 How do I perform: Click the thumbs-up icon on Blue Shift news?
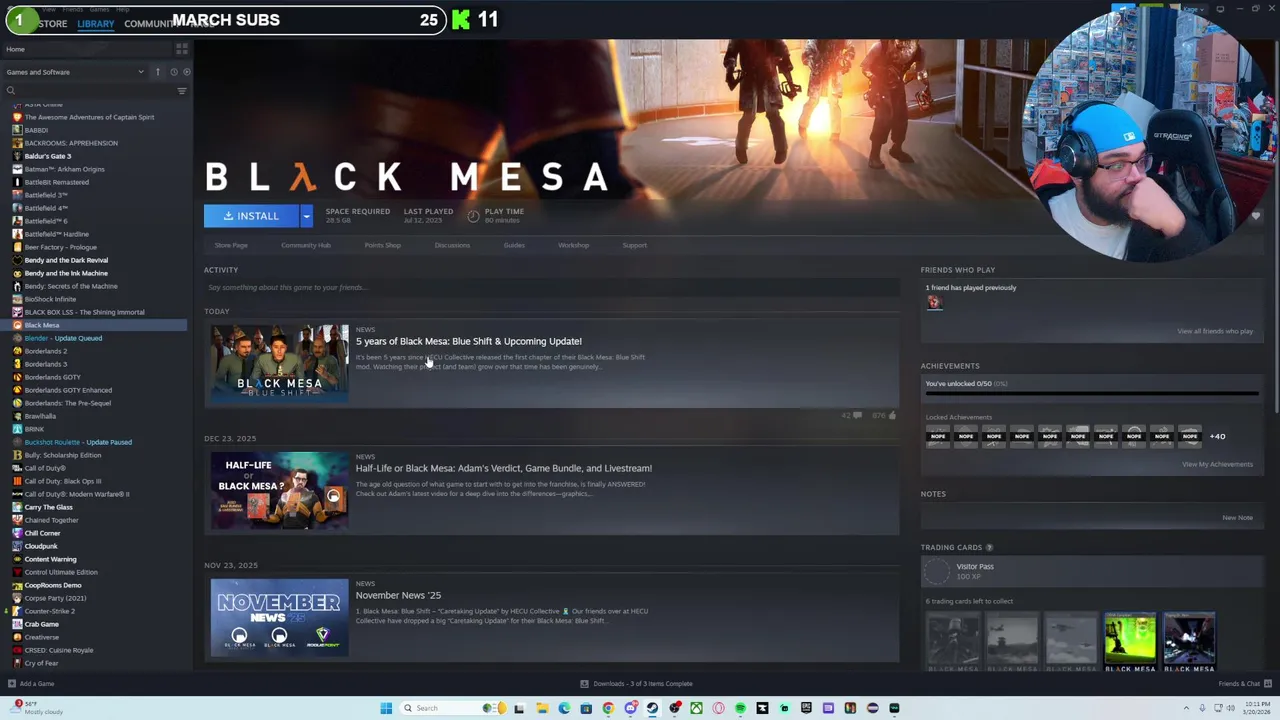pos(892,415)
